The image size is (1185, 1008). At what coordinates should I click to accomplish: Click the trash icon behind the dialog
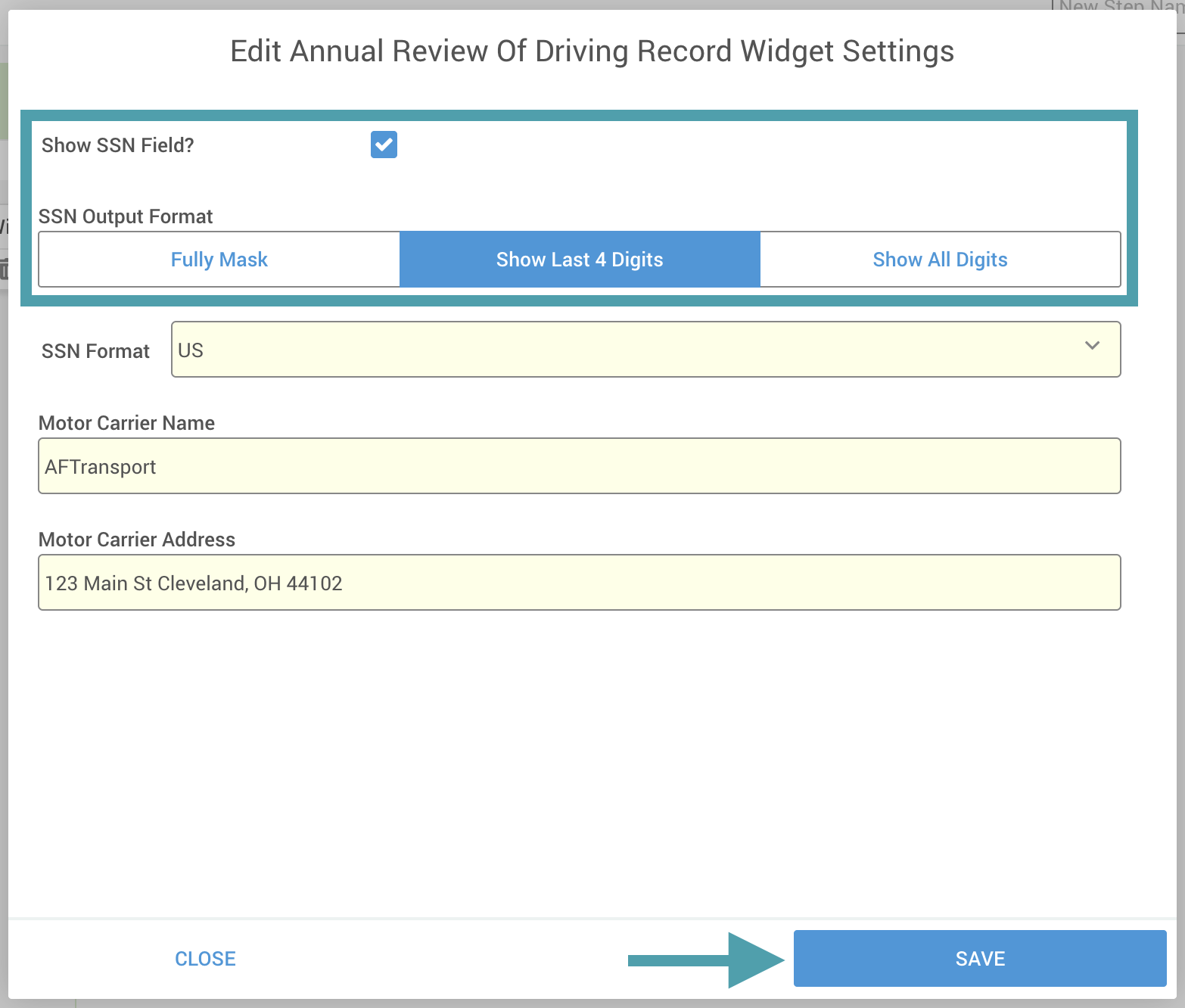(4, 269)
